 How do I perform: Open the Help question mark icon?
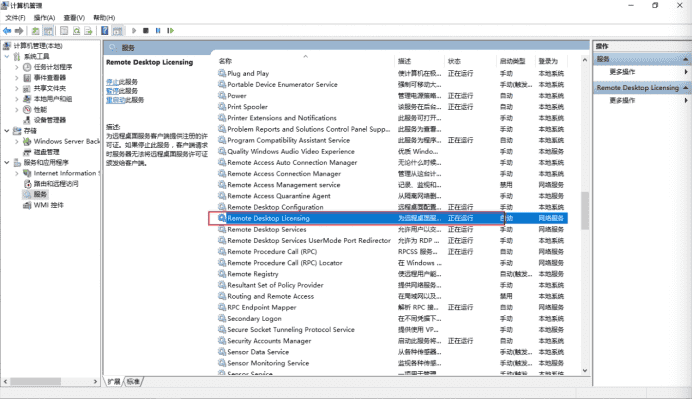coord(105,30)
